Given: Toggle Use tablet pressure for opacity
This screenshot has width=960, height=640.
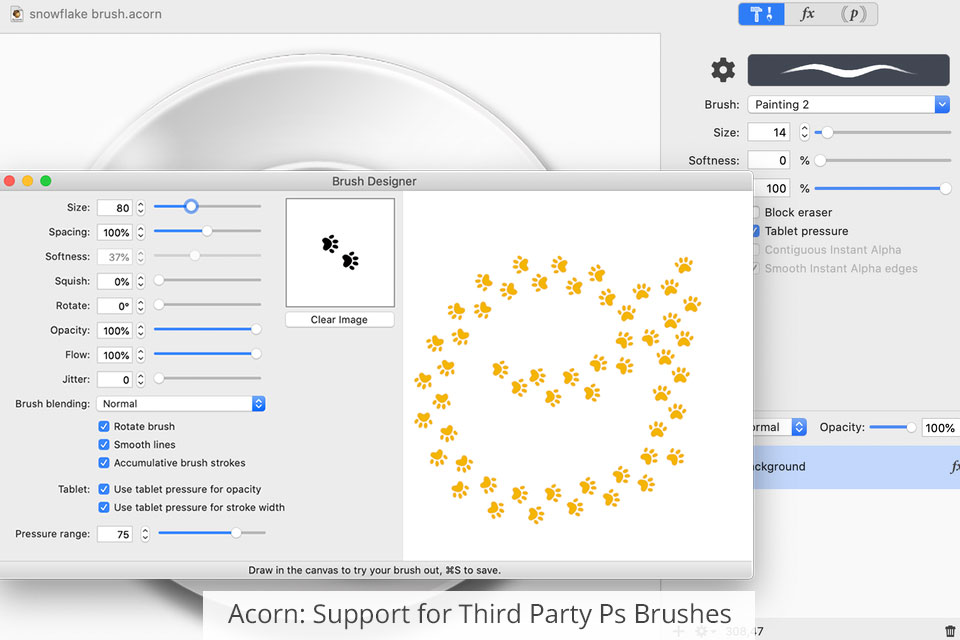Looking at the screenshot, I should tap(104, 489).
